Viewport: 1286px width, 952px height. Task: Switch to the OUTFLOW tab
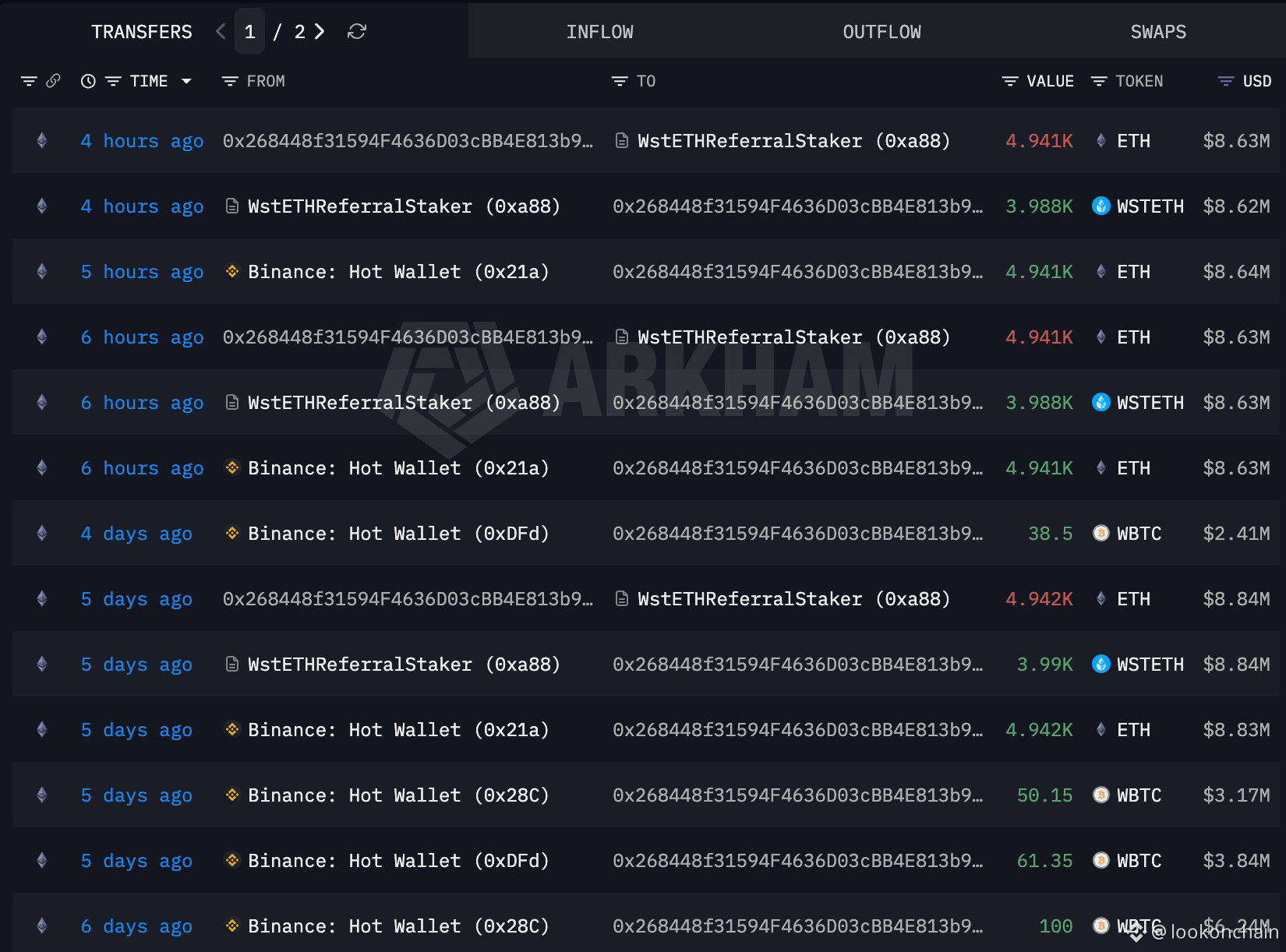881,32
